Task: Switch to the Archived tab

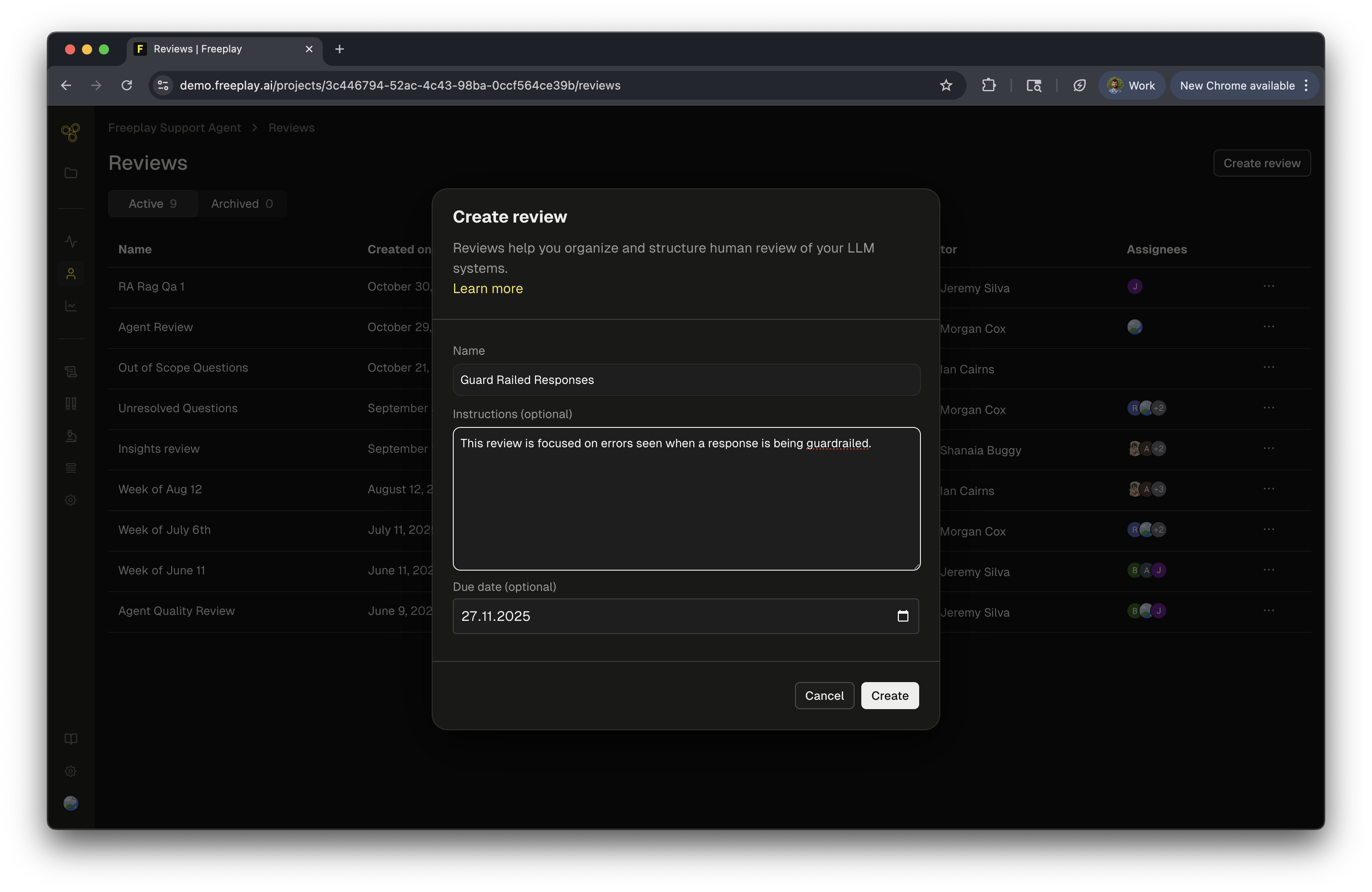Action: 242,204
